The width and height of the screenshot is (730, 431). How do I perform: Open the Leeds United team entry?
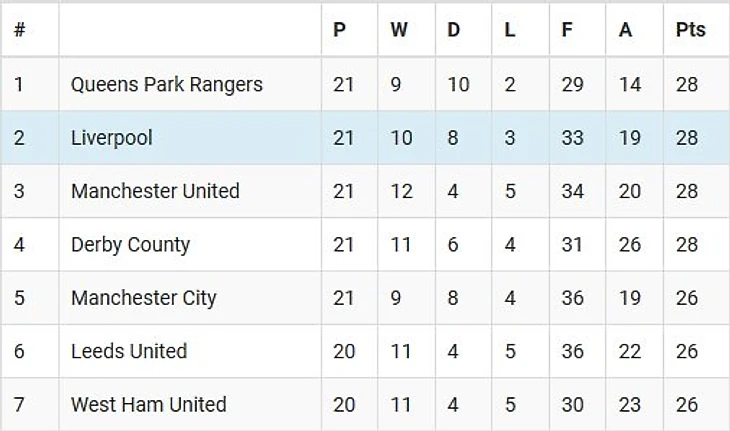pyautogui.click(x=129, y=351)
